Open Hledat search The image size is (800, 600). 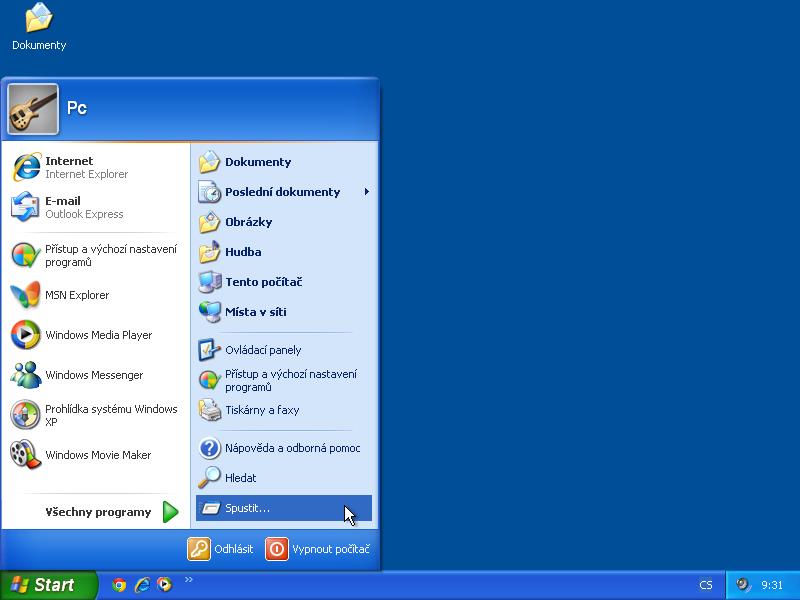pyautogui.click(x=284, y=478)
